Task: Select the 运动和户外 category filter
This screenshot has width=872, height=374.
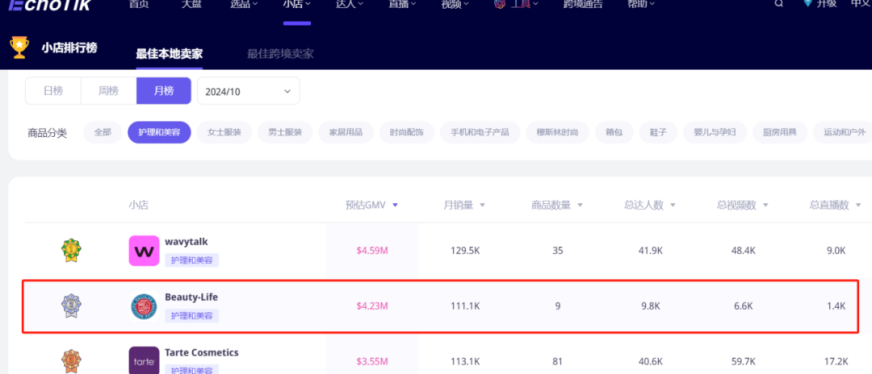Action: tap(843, 133)
